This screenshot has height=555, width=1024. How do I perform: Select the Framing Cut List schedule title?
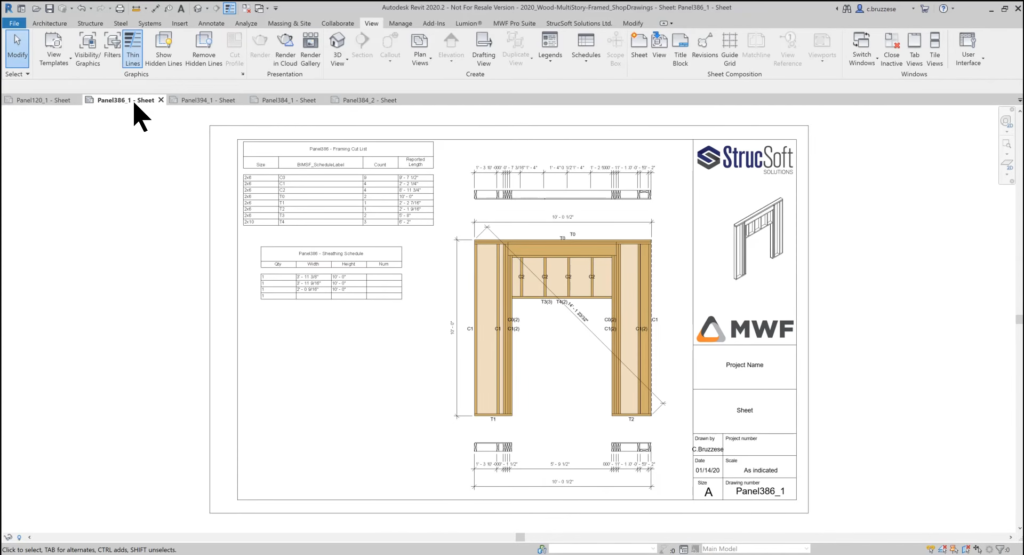[338, 149]
